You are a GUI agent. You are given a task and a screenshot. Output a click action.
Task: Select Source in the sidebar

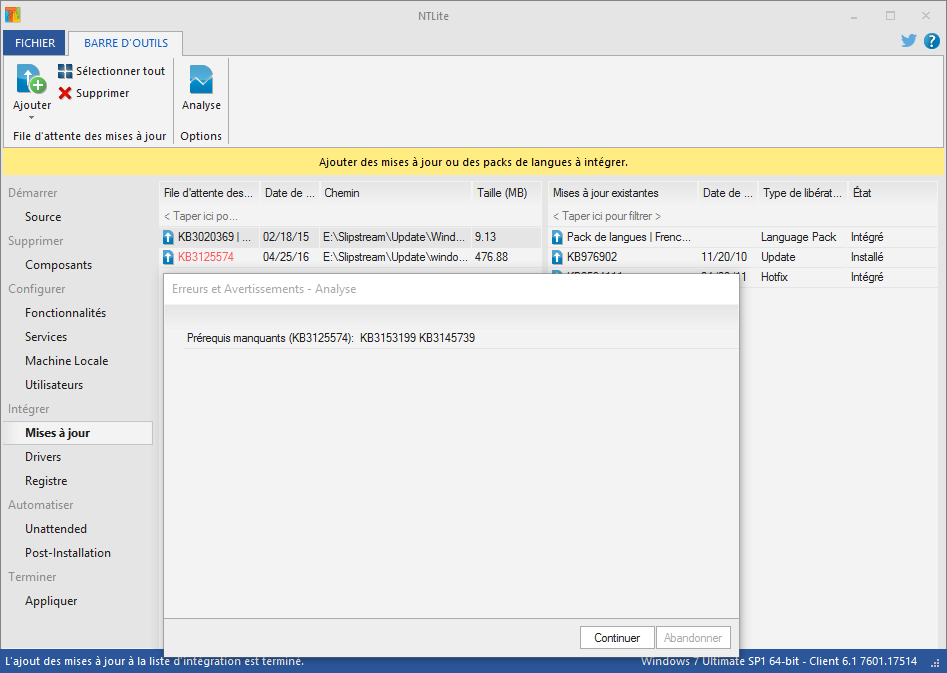pyautogui.click(x=43, y=217)
